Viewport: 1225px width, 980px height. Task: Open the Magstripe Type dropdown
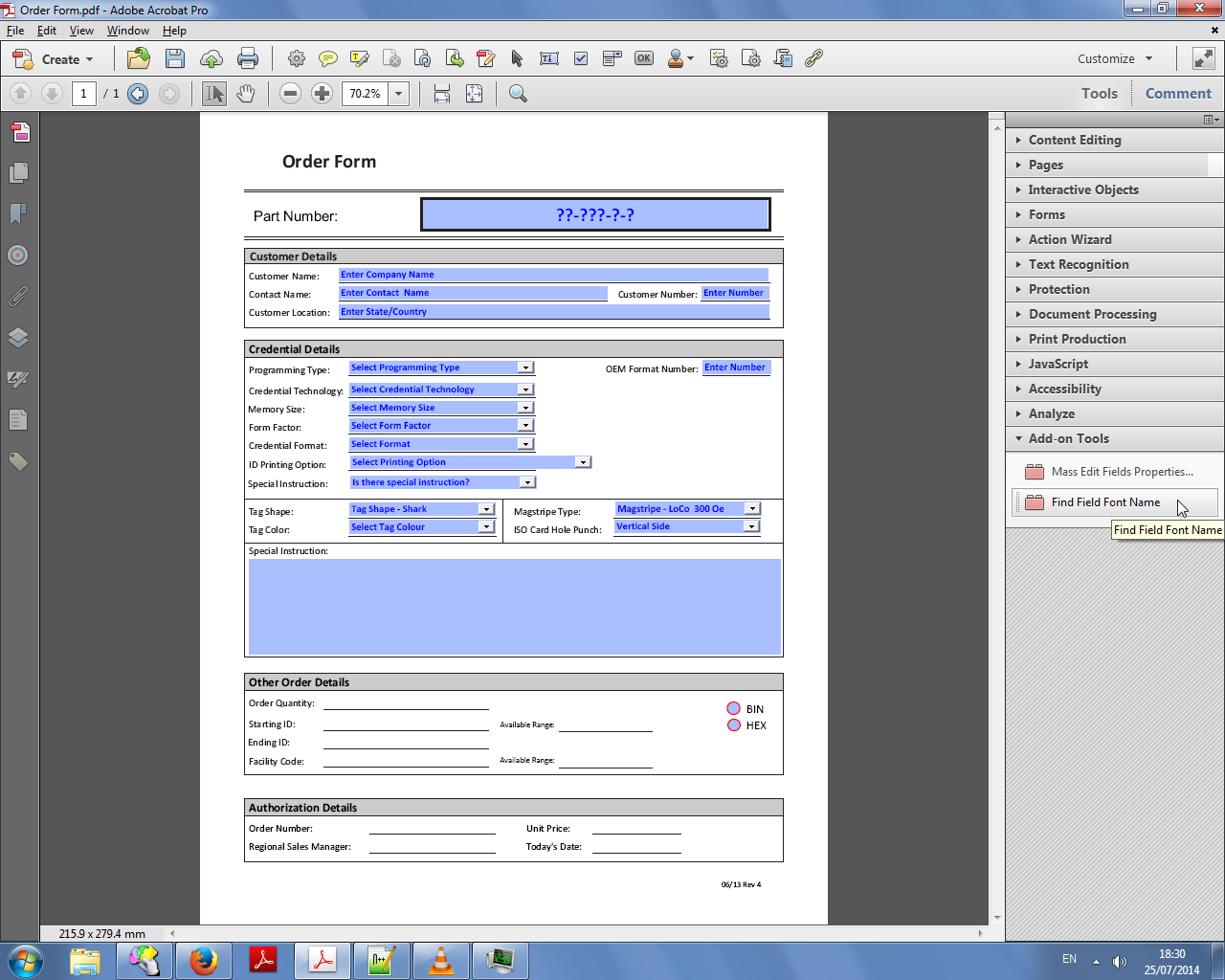coord(752,509)
